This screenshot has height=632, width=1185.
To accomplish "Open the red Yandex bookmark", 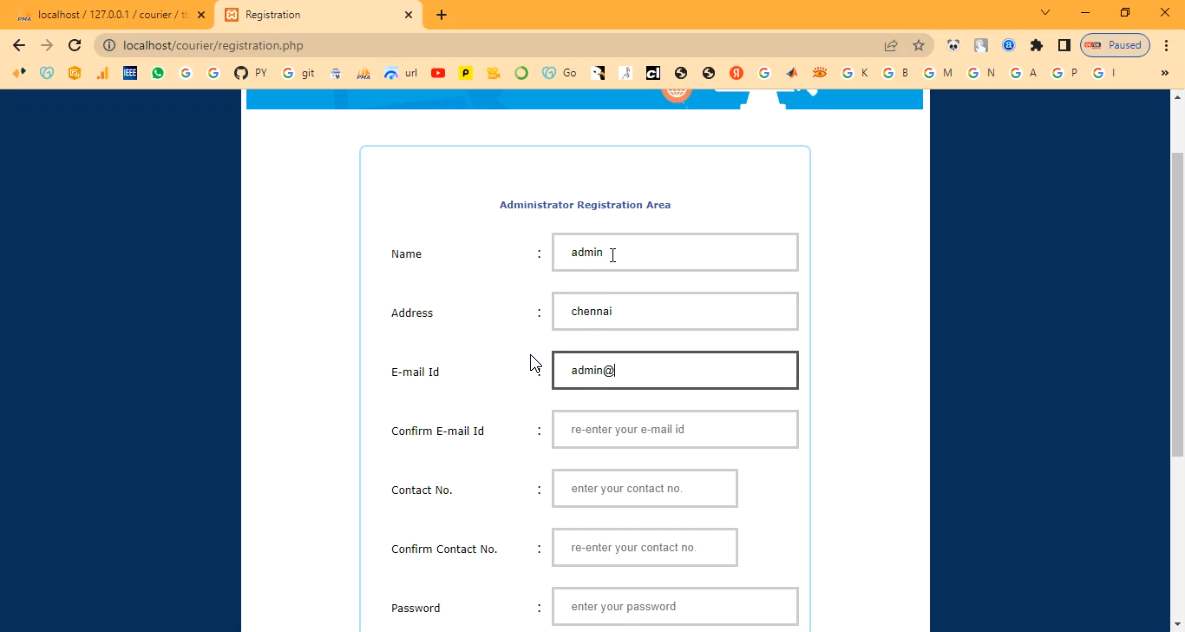I will tap(736, 73).
